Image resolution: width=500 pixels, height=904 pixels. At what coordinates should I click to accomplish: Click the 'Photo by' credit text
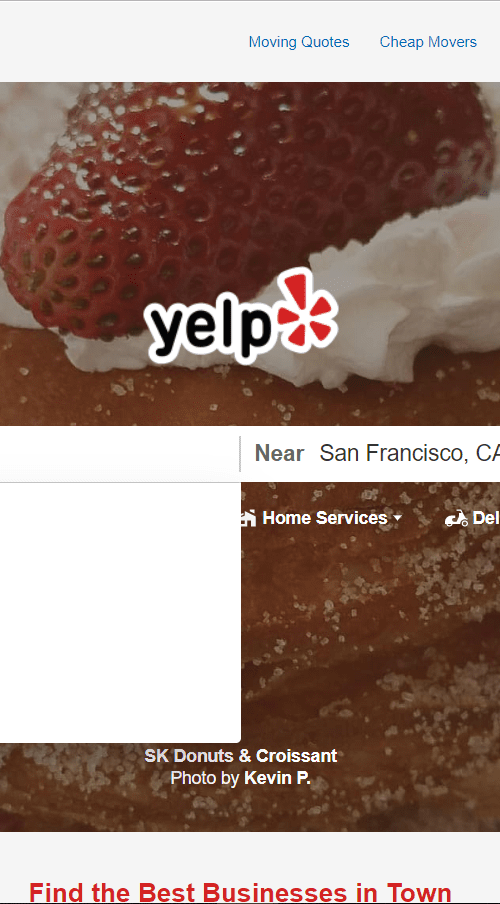coord(205,778)
